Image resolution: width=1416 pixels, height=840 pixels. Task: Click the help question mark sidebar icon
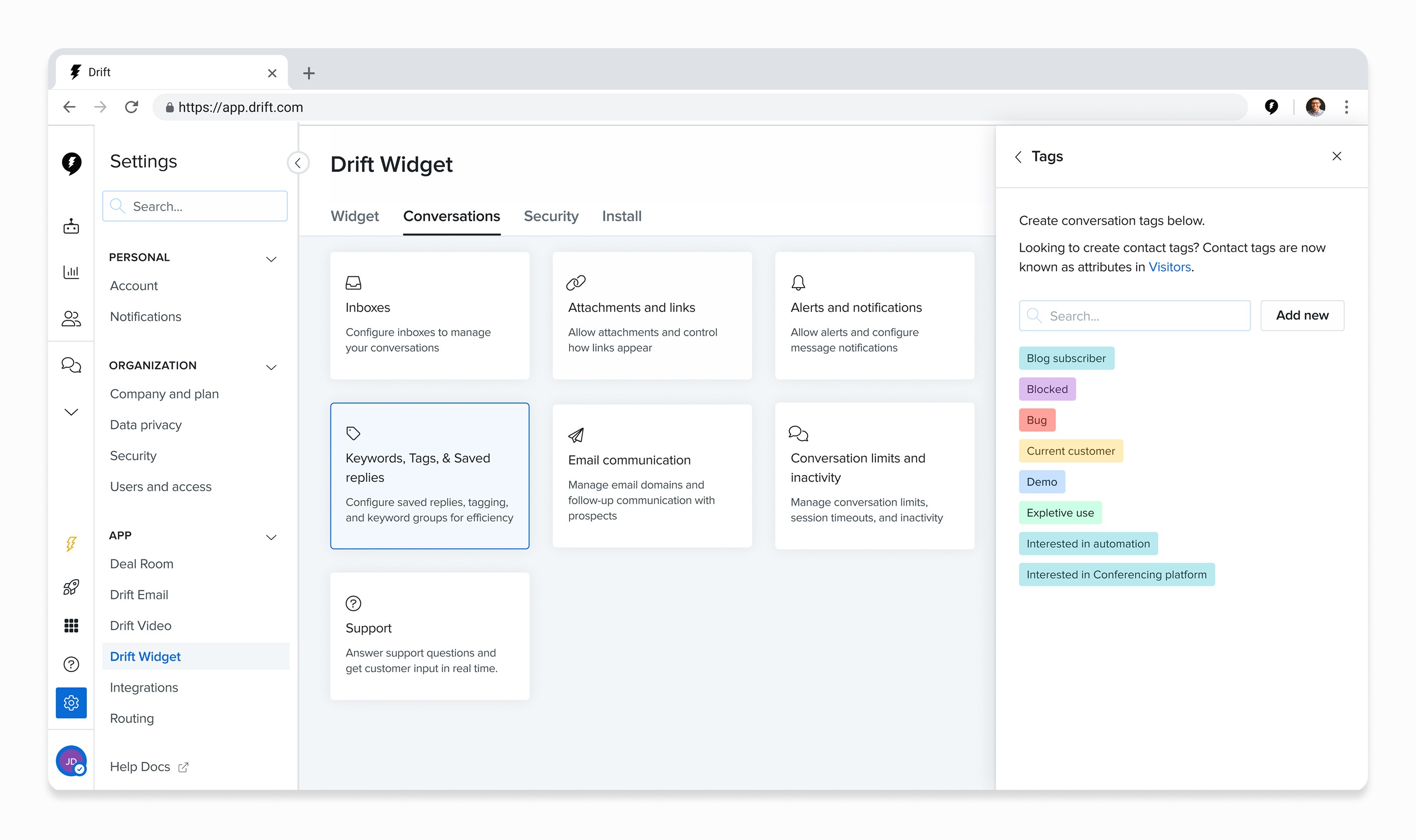coord(71,664)
